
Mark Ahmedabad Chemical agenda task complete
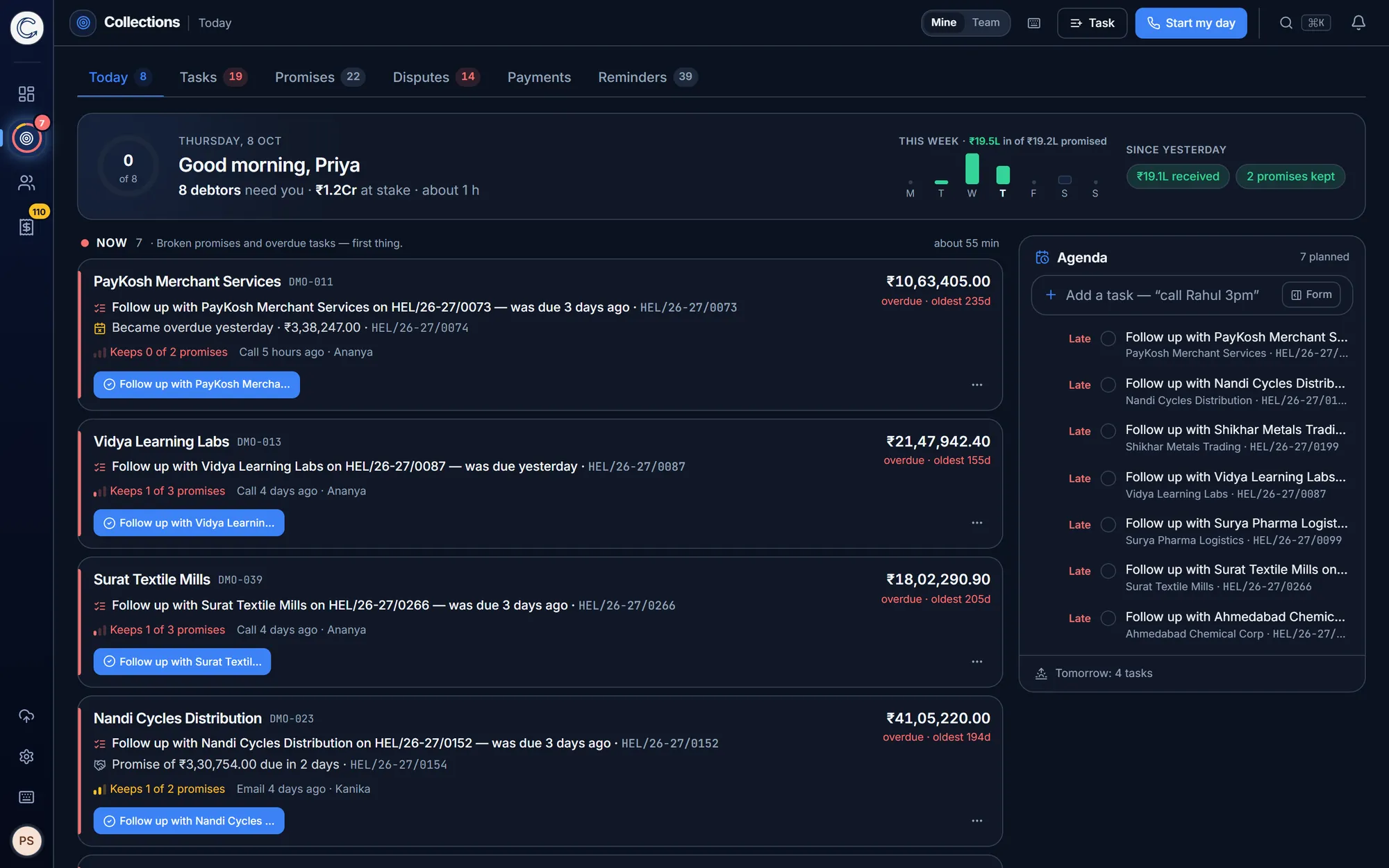(x=1108, y=618)
